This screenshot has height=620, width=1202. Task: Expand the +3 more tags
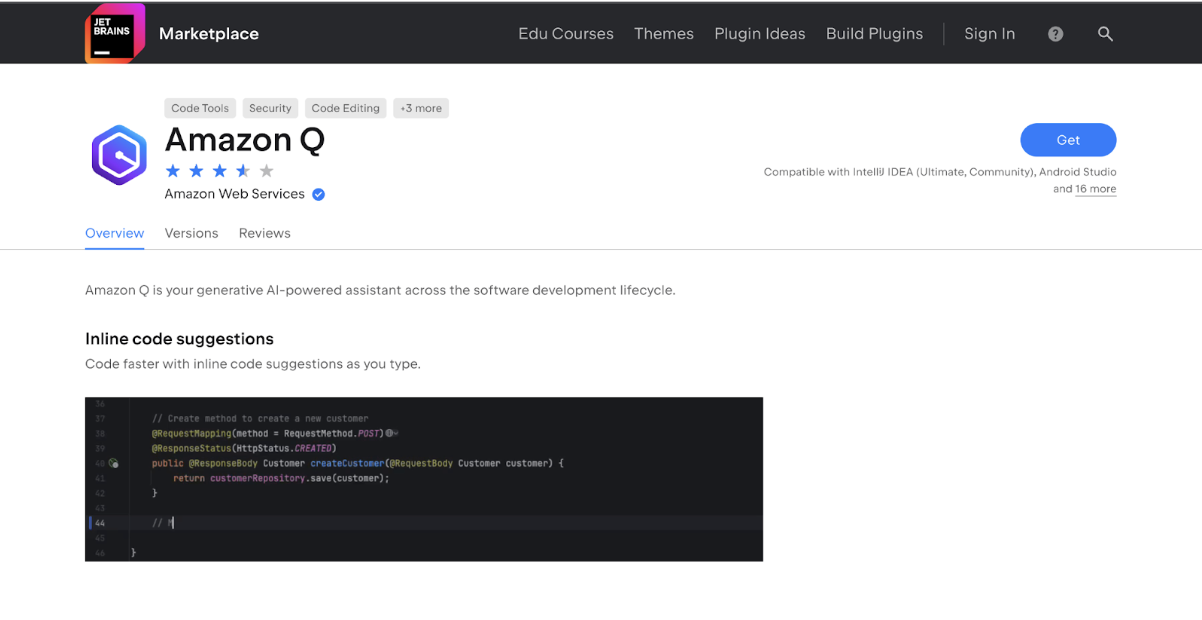click(420, 108)
